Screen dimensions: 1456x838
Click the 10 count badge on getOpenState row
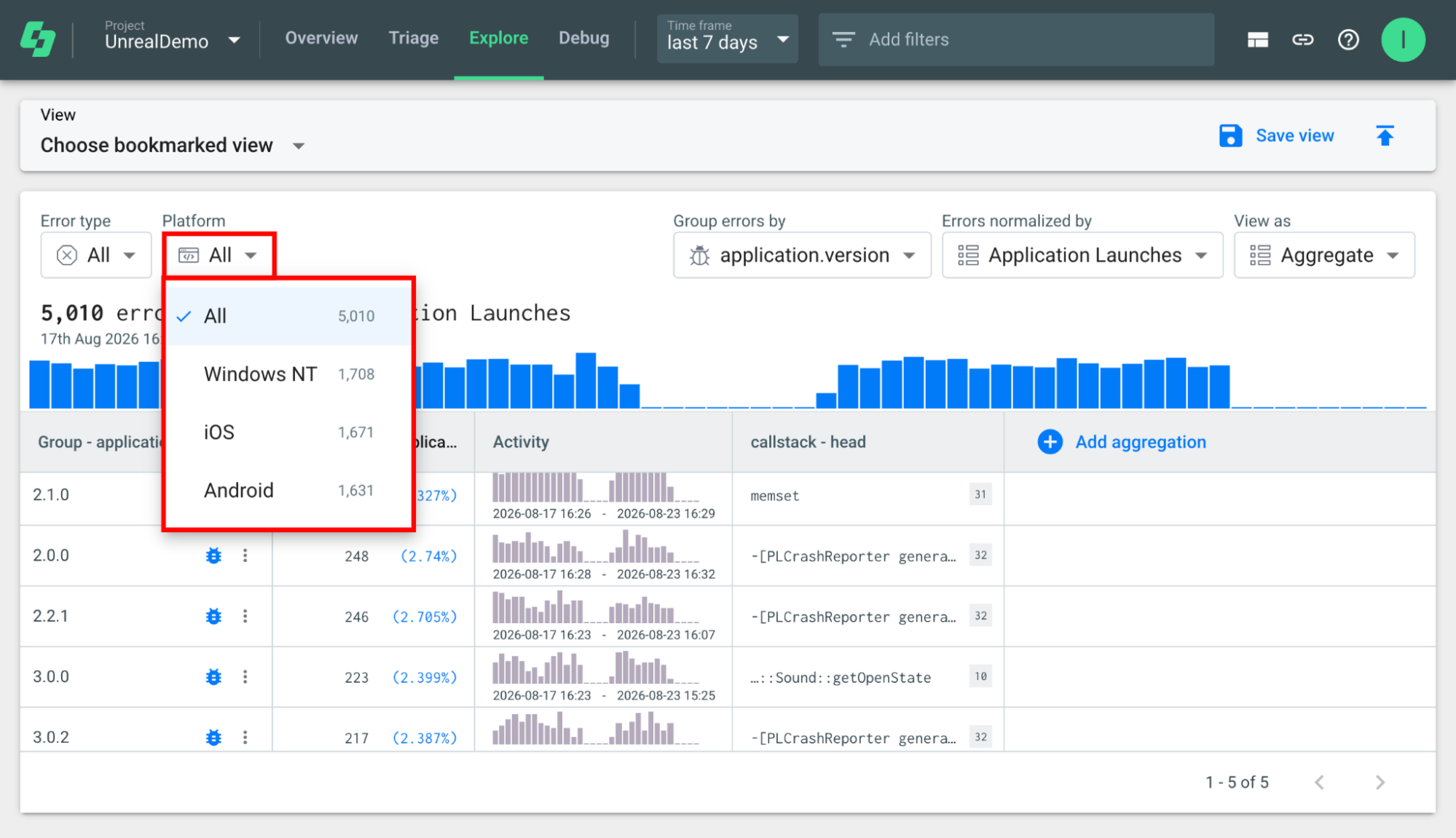[980, 676]
